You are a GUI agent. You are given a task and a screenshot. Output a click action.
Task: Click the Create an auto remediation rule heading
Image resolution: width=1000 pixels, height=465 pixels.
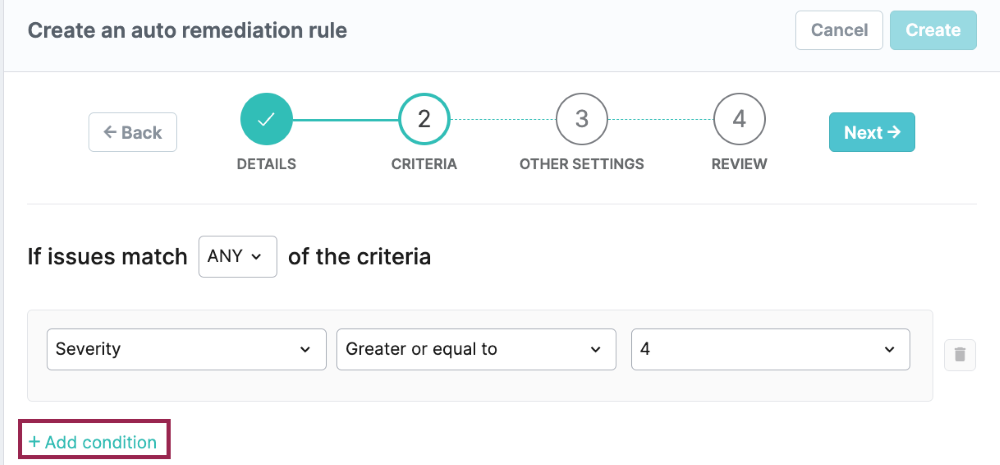[x=187, y=30]
